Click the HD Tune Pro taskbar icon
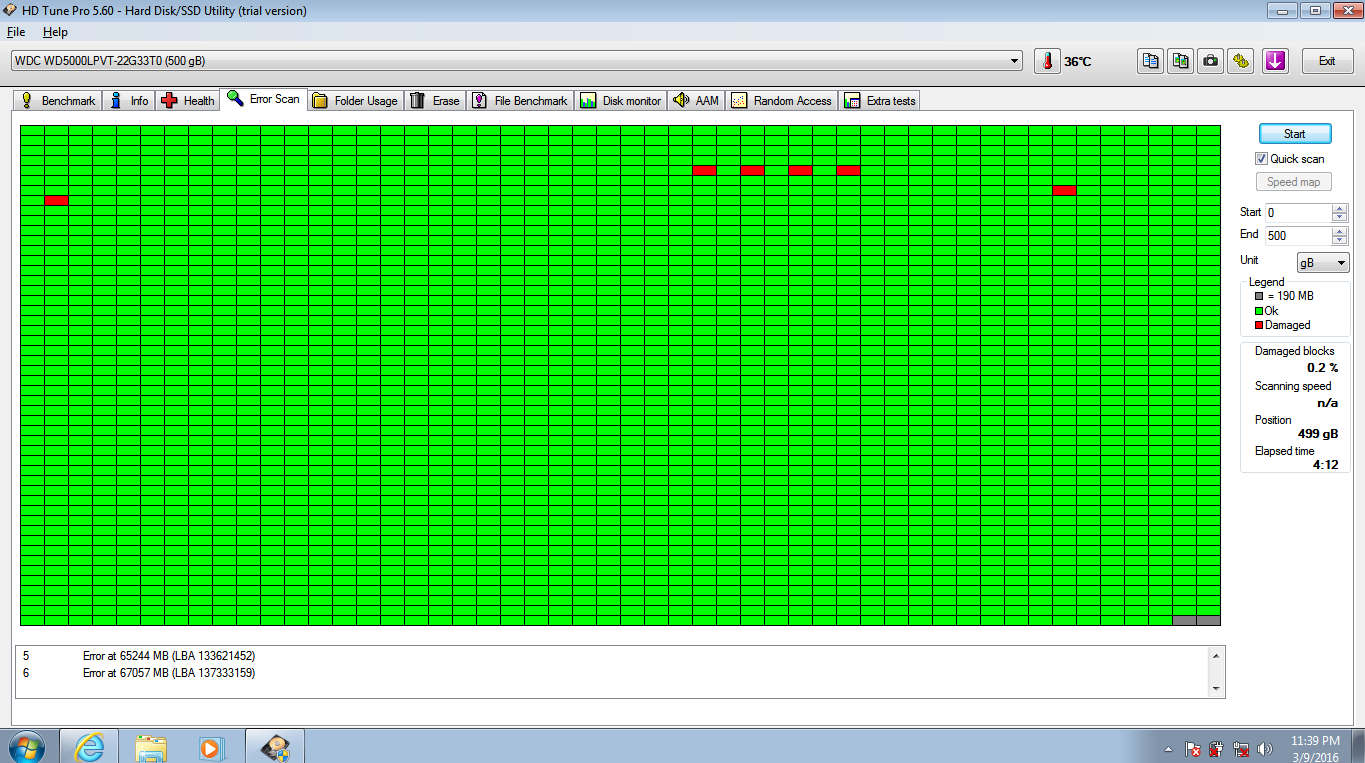The height and width of the screenshot is (763, 1365). (x=275, y=747)
